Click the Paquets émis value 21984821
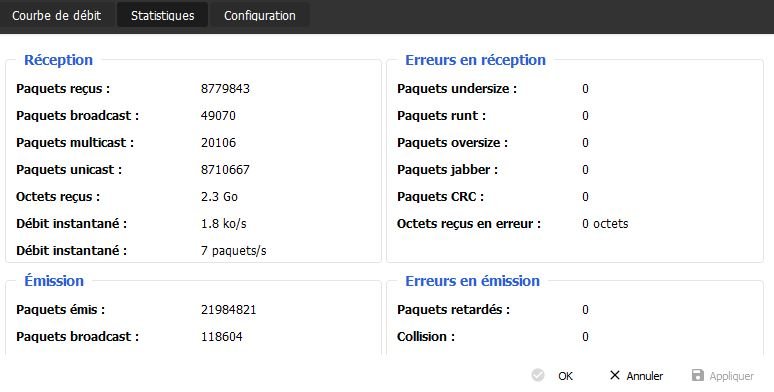 (229, 310)
